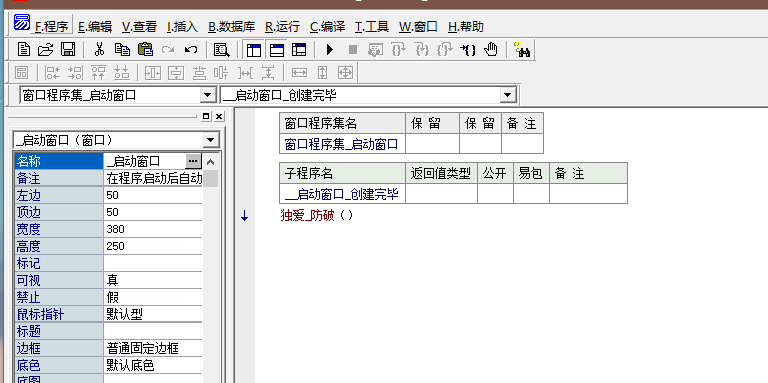Click the 独爱_防破（）code line
Image resolution: width=768 pixels, height=383 pixels.
tap(316, 215)
